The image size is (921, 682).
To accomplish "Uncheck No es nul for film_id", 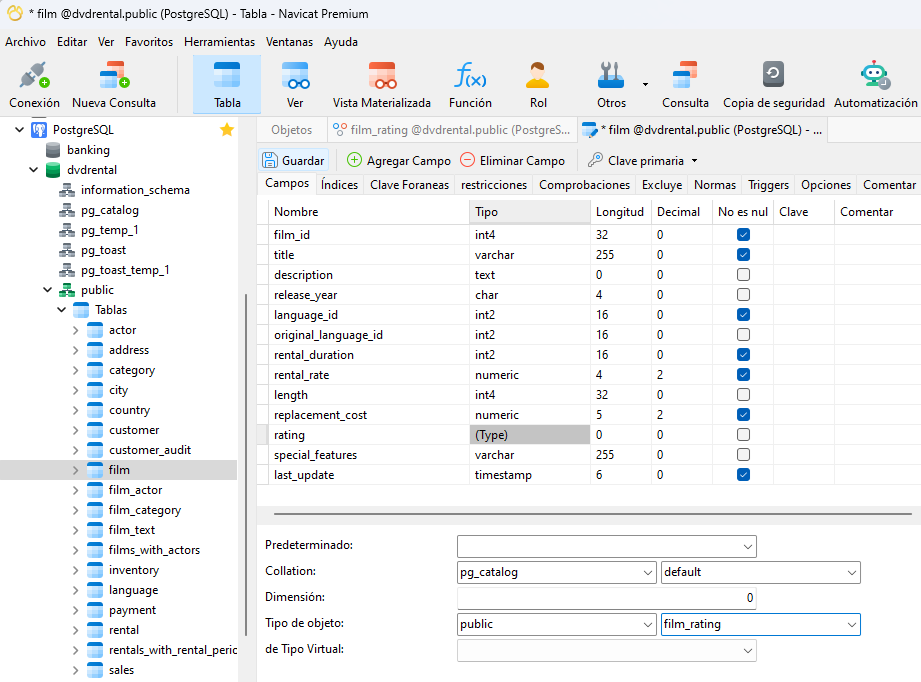I will click(x=743, y=234).
